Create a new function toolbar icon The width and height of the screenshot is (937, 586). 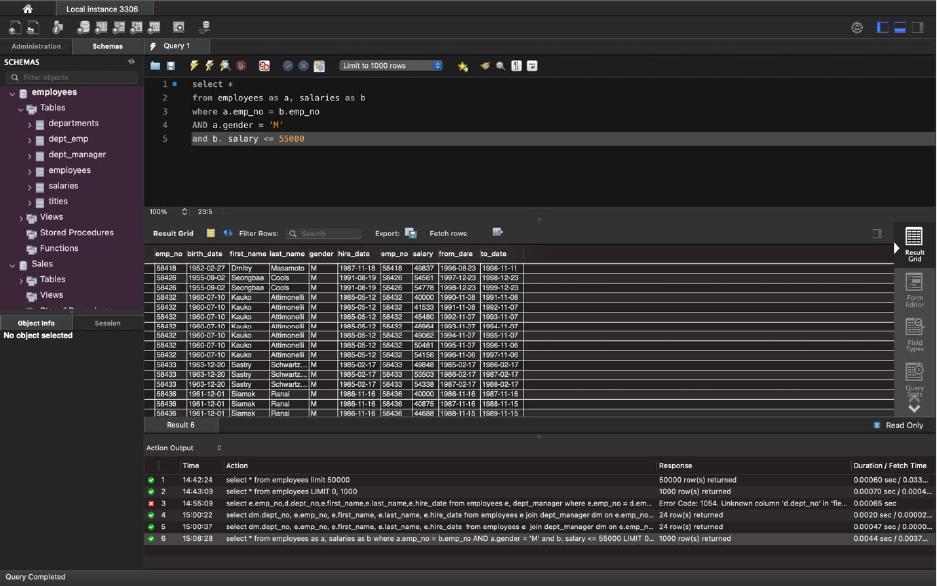pyautogui.click(x=154, y=27)
